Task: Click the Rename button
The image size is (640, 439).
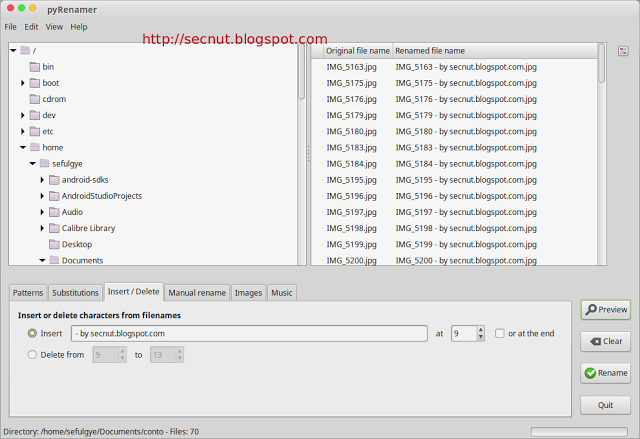Action: pos(606,373)
